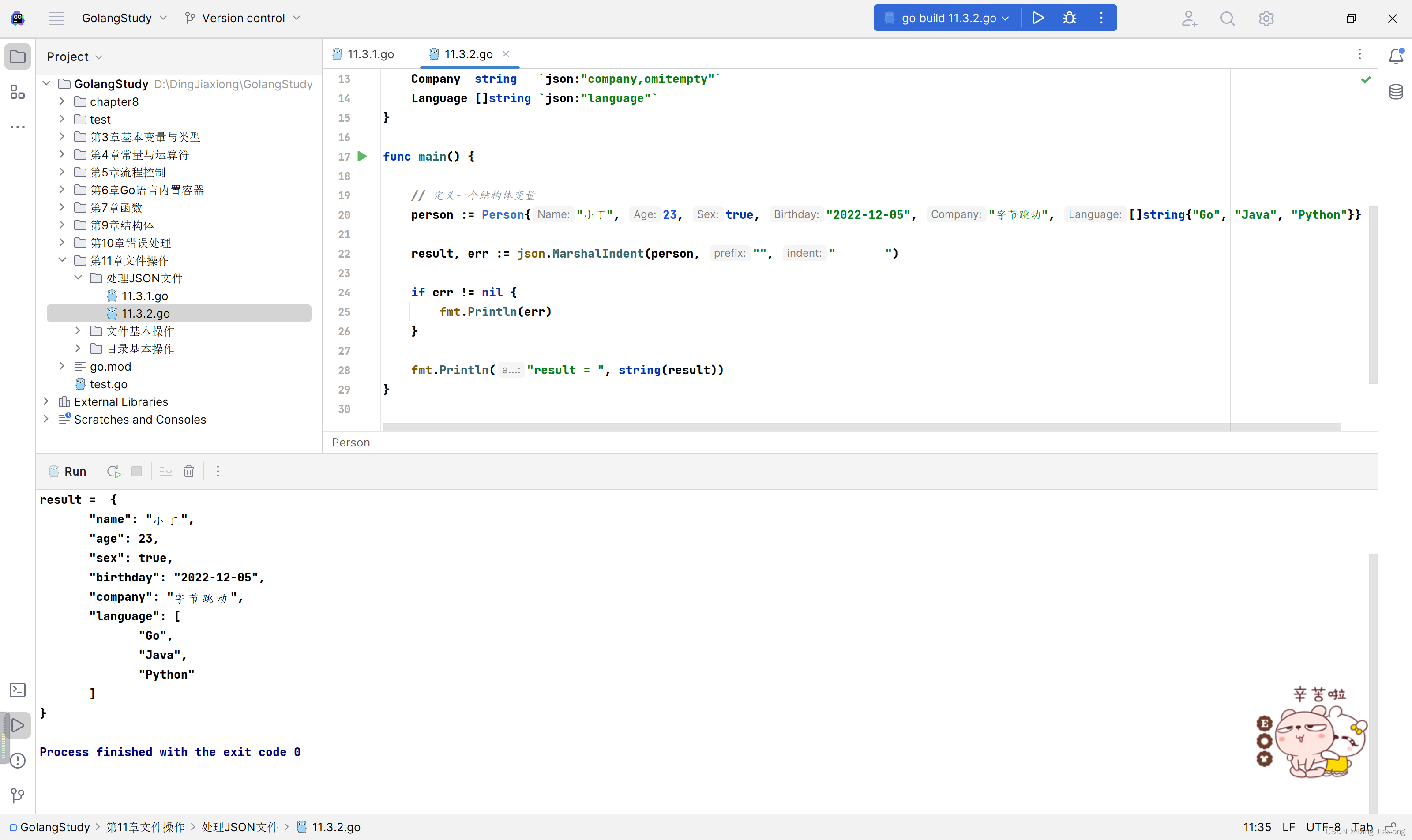Change file encoding UTF-8
This screenshot has width=1412, height=840.
(1323, 827)
